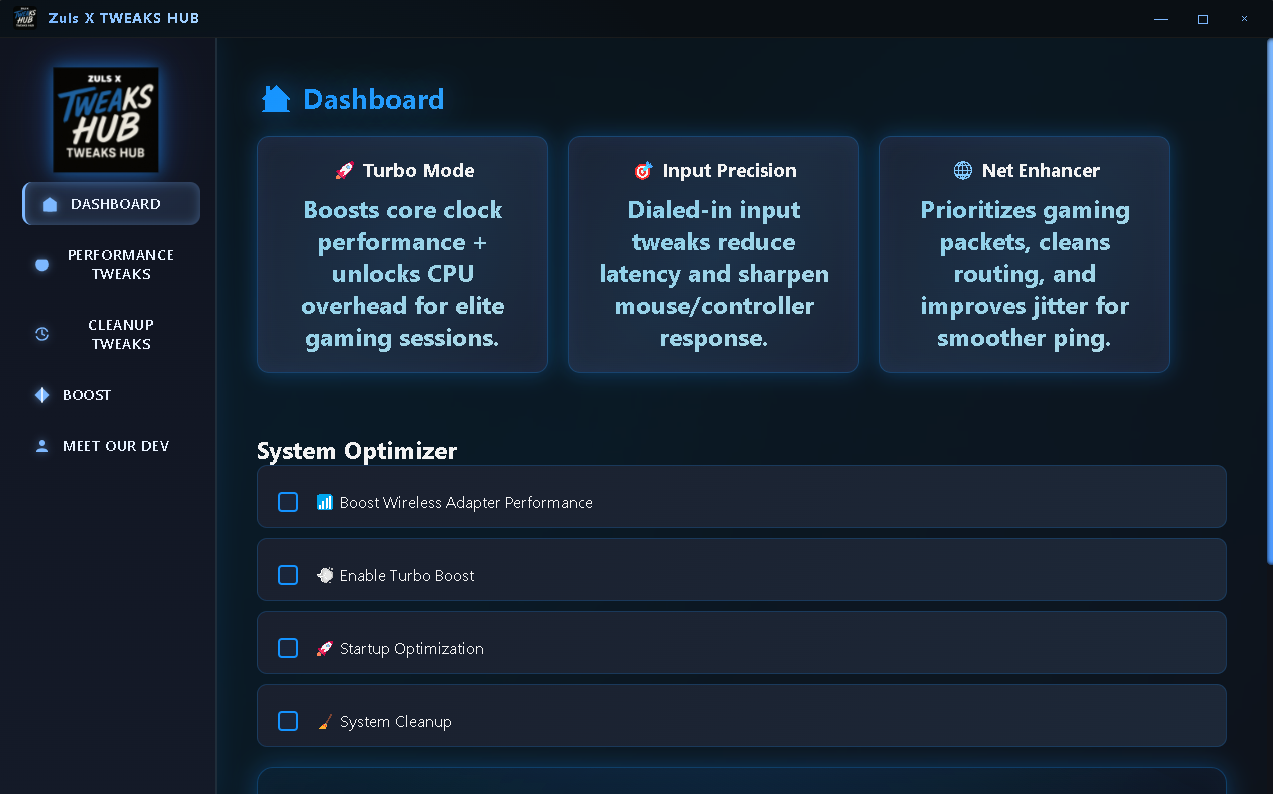1273x794 pixels.
Task: Minimize the Tweaks Hub window
Action: [1161, 18]
